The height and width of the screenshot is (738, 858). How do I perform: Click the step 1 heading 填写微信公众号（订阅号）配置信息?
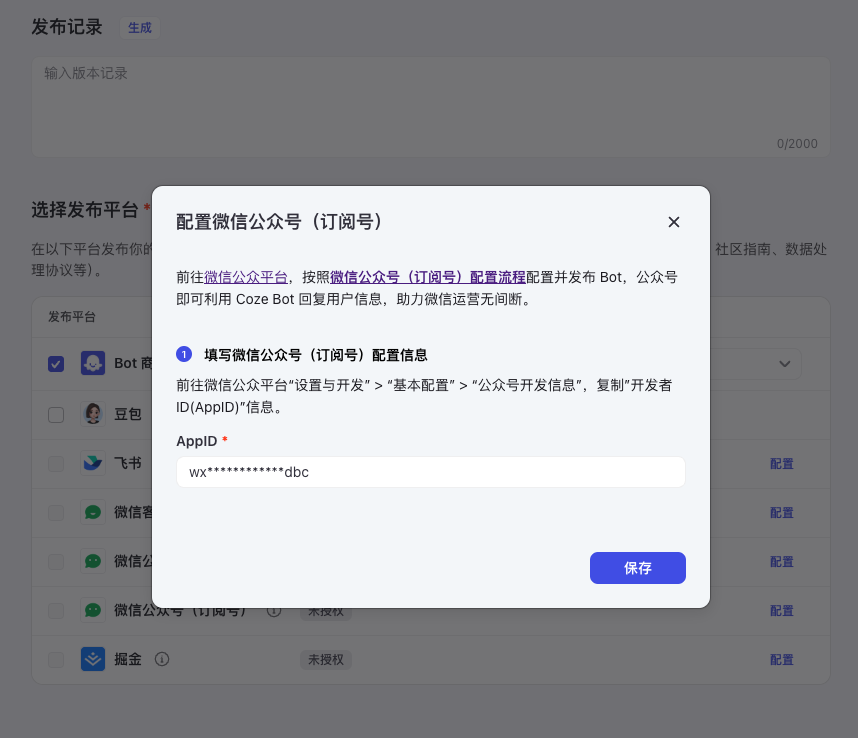click(316, 355)
